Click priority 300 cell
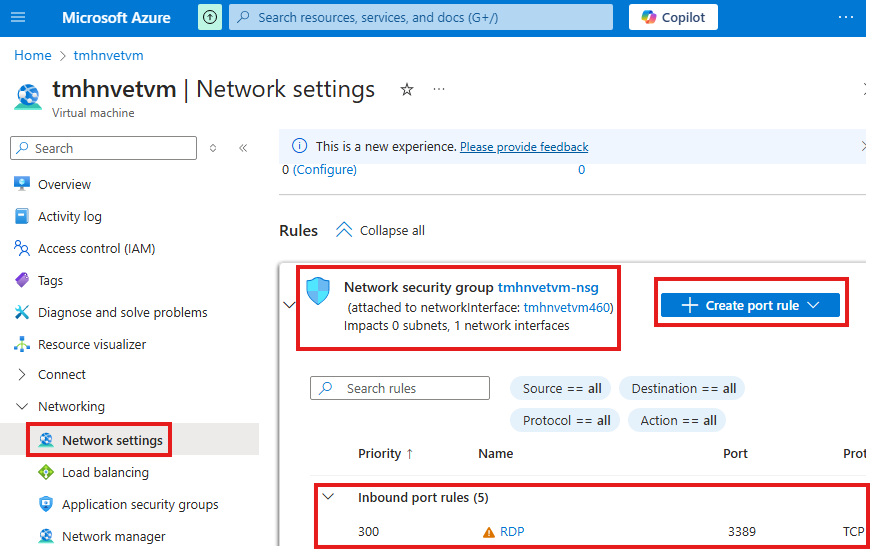871x549 pixels. [x=368, y=532]
